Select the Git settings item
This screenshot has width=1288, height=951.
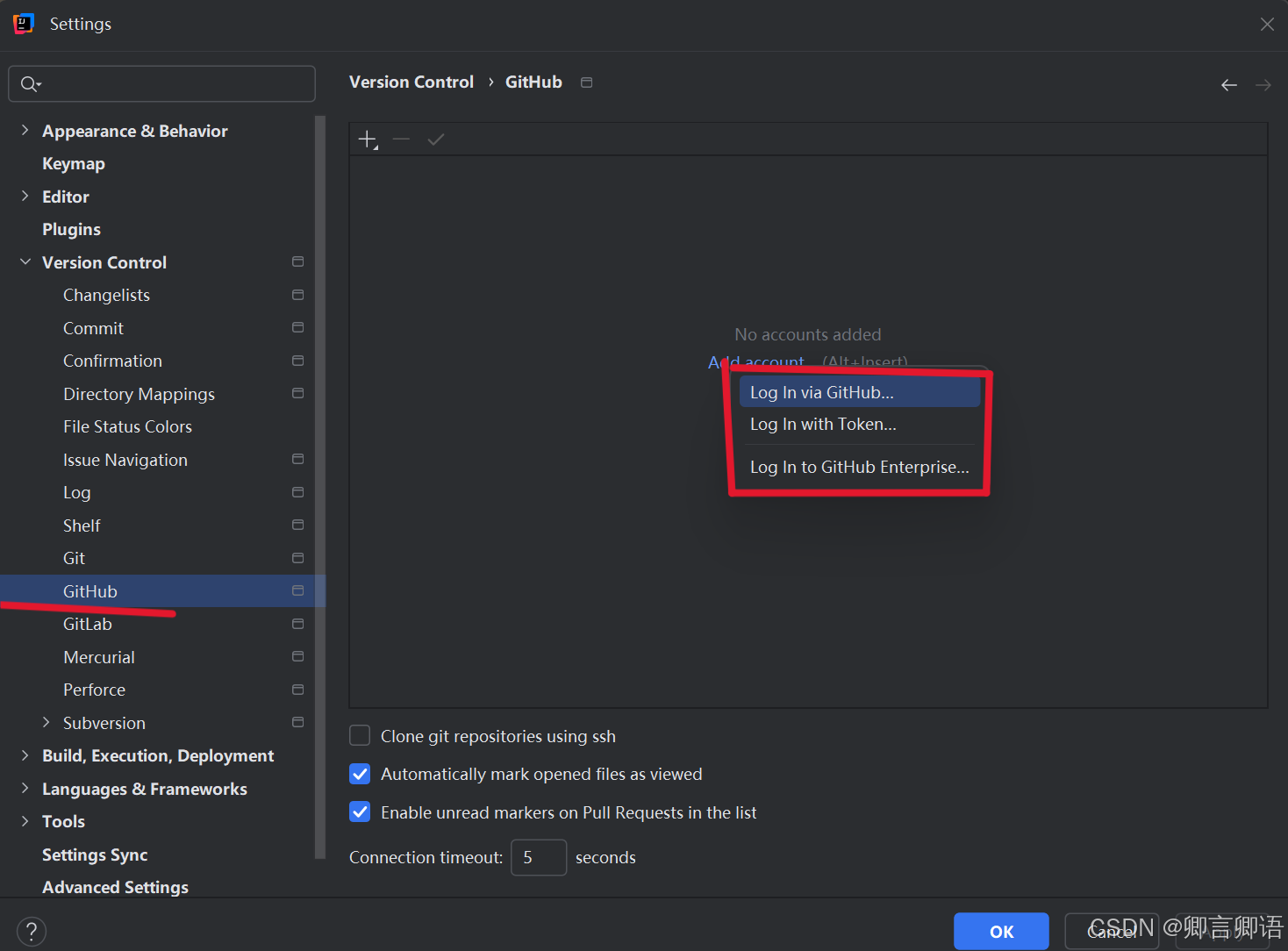tap(74, 558)
